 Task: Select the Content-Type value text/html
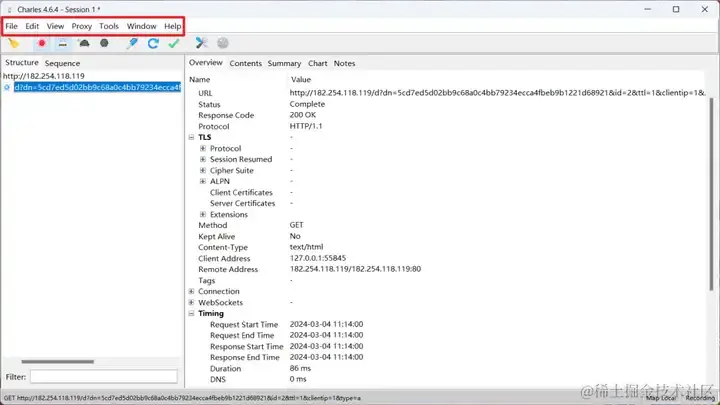[306, 247]
